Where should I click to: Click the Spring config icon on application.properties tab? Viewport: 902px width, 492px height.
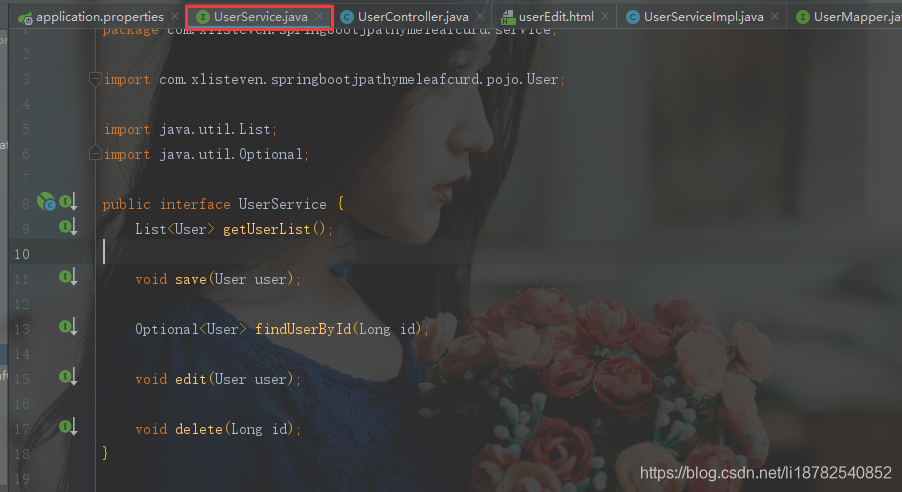point(25,18)
